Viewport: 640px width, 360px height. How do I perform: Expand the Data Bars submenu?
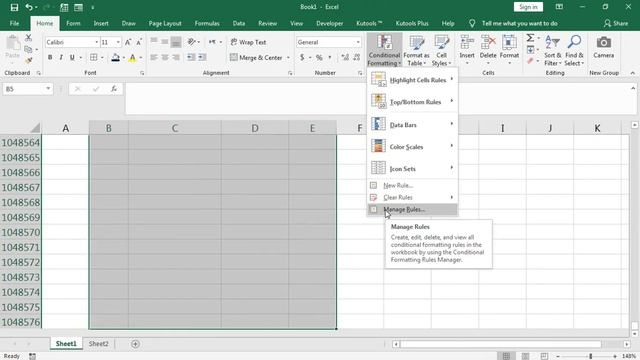click(412, 124)
